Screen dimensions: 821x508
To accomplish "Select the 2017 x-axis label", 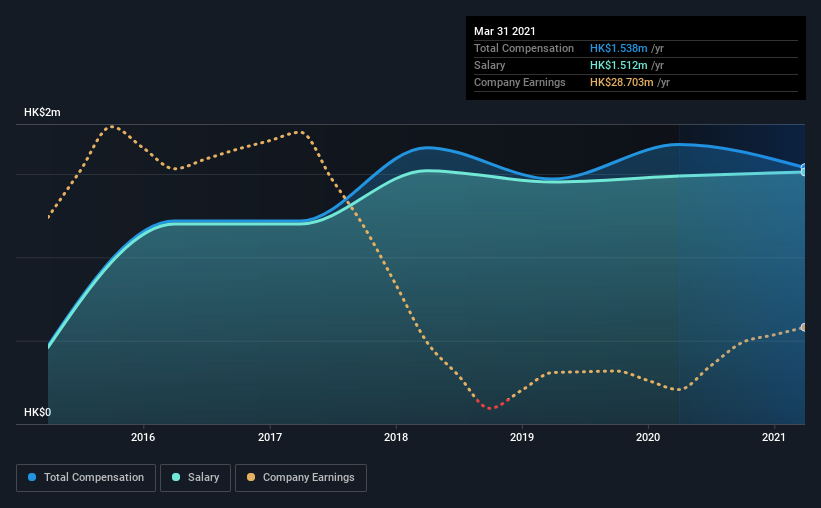I will tap(270, 437).
